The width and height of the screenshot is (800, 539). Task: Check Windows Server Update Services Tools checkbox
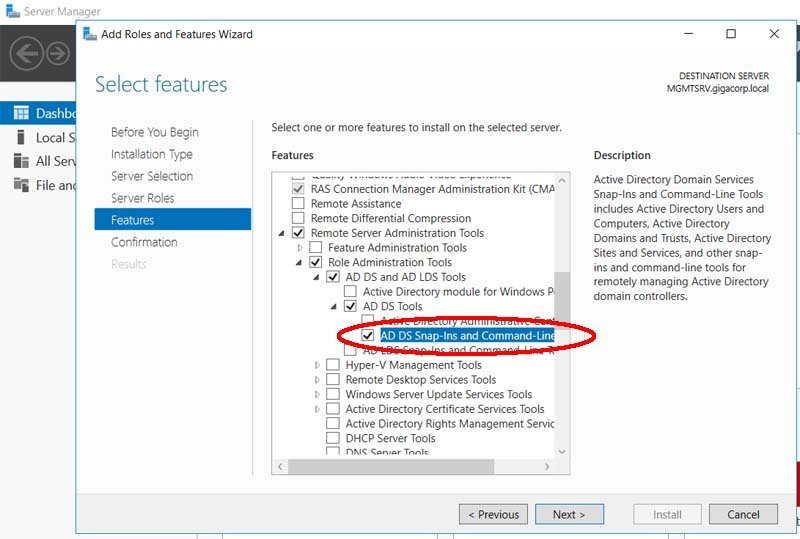[333, 394]
